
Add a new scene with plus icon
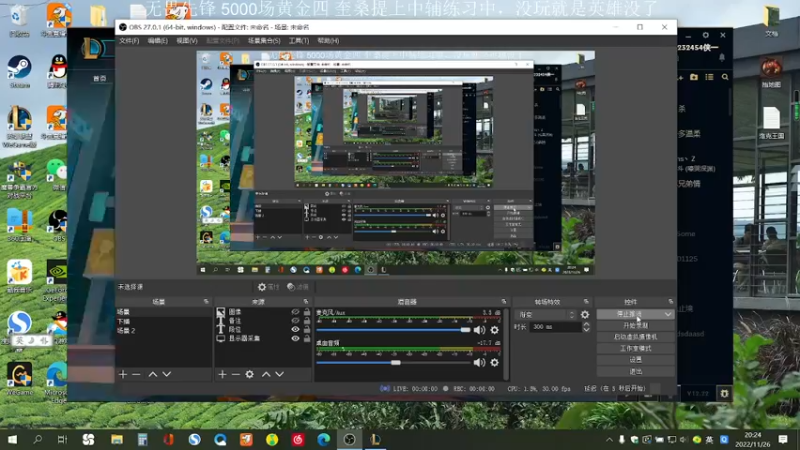(x=122, y=374)
